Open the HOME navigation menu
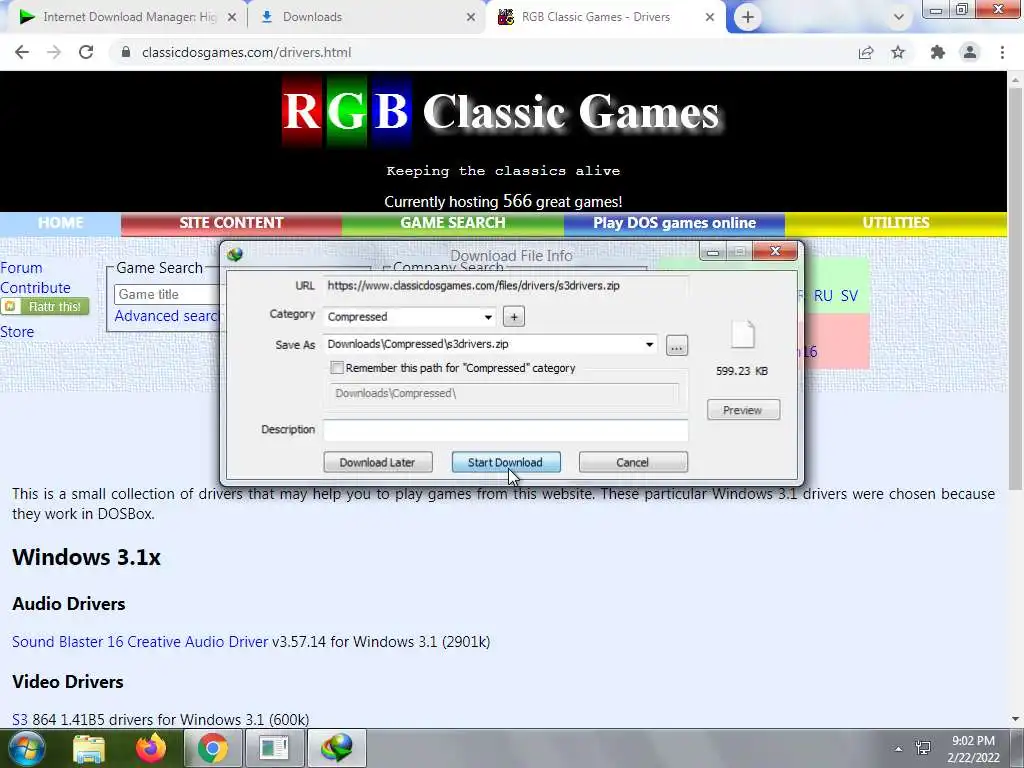Image resolution: width=1024 pixels, height=768 pixels. point(60,223)
